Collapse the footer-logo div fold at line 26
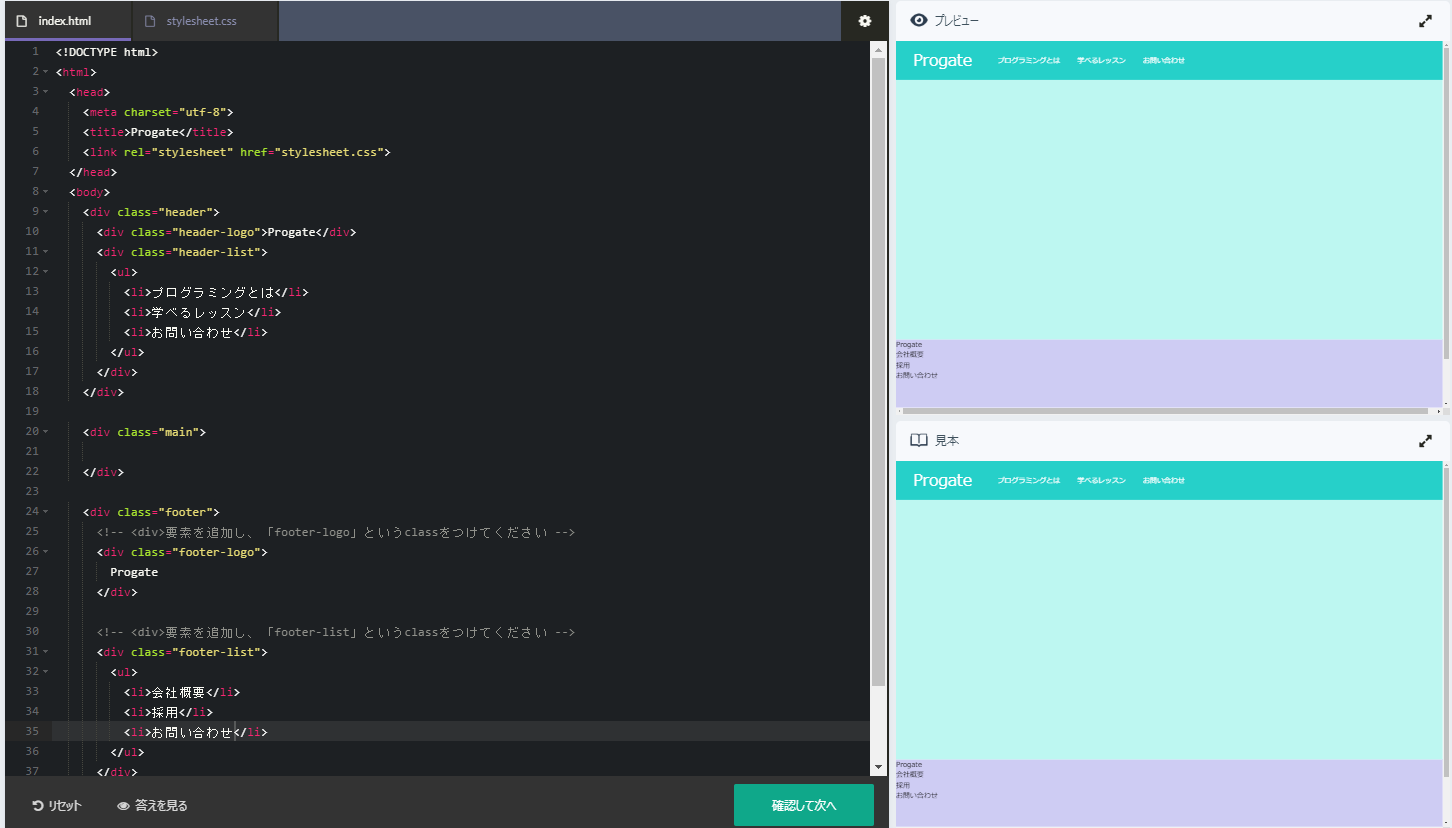 click(x=45, y=552)
